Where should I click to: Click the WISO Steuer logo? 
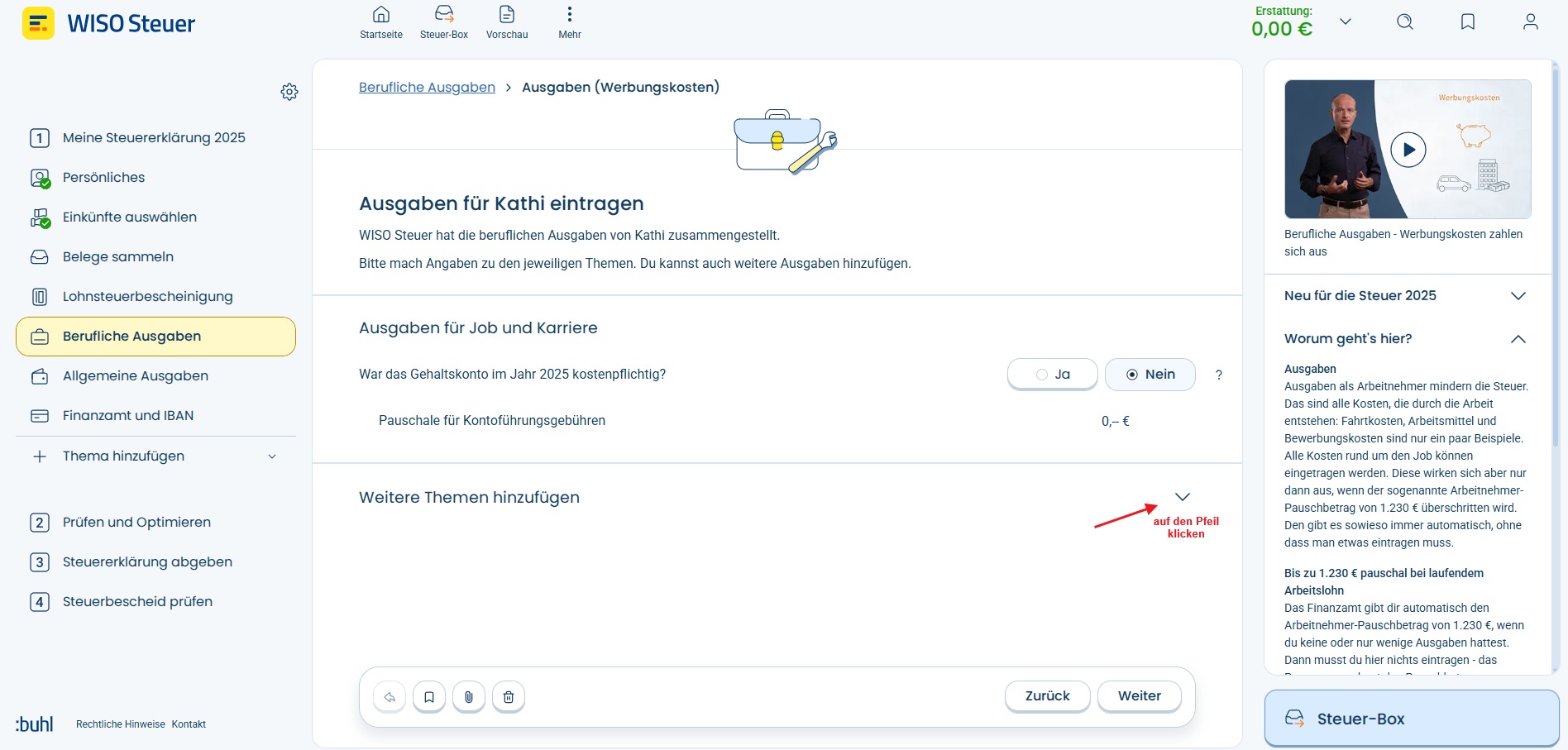click(109, 23)
